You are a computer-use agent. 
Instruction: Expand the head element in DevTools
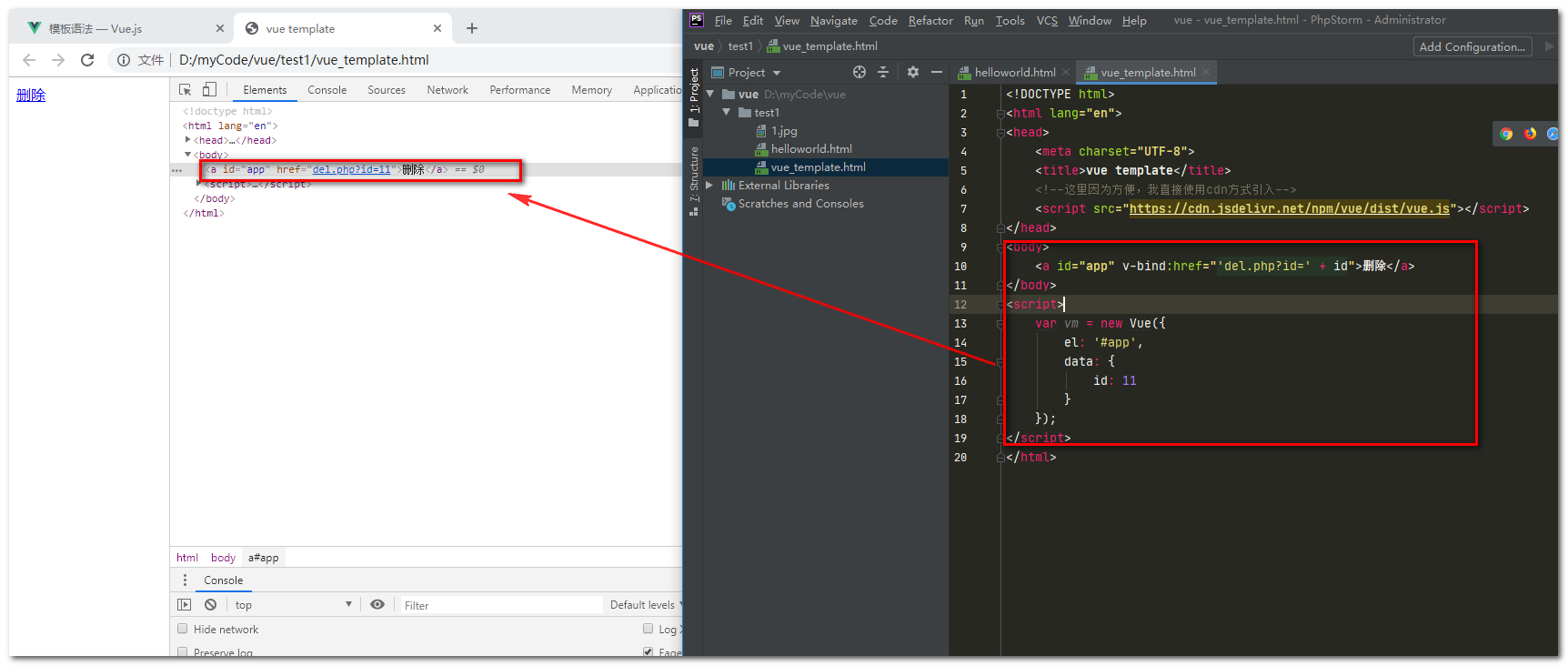(x=188, y=139)
